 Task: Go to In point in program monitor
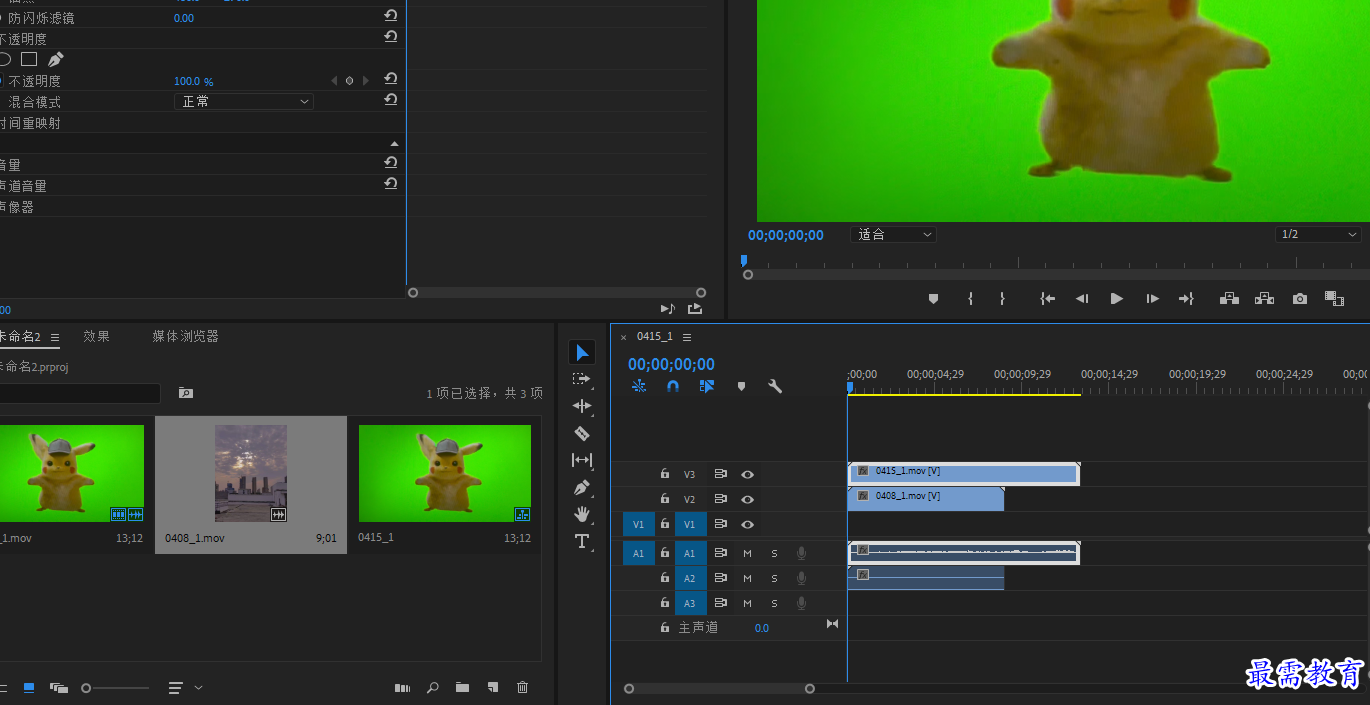tap(1047, 298)
